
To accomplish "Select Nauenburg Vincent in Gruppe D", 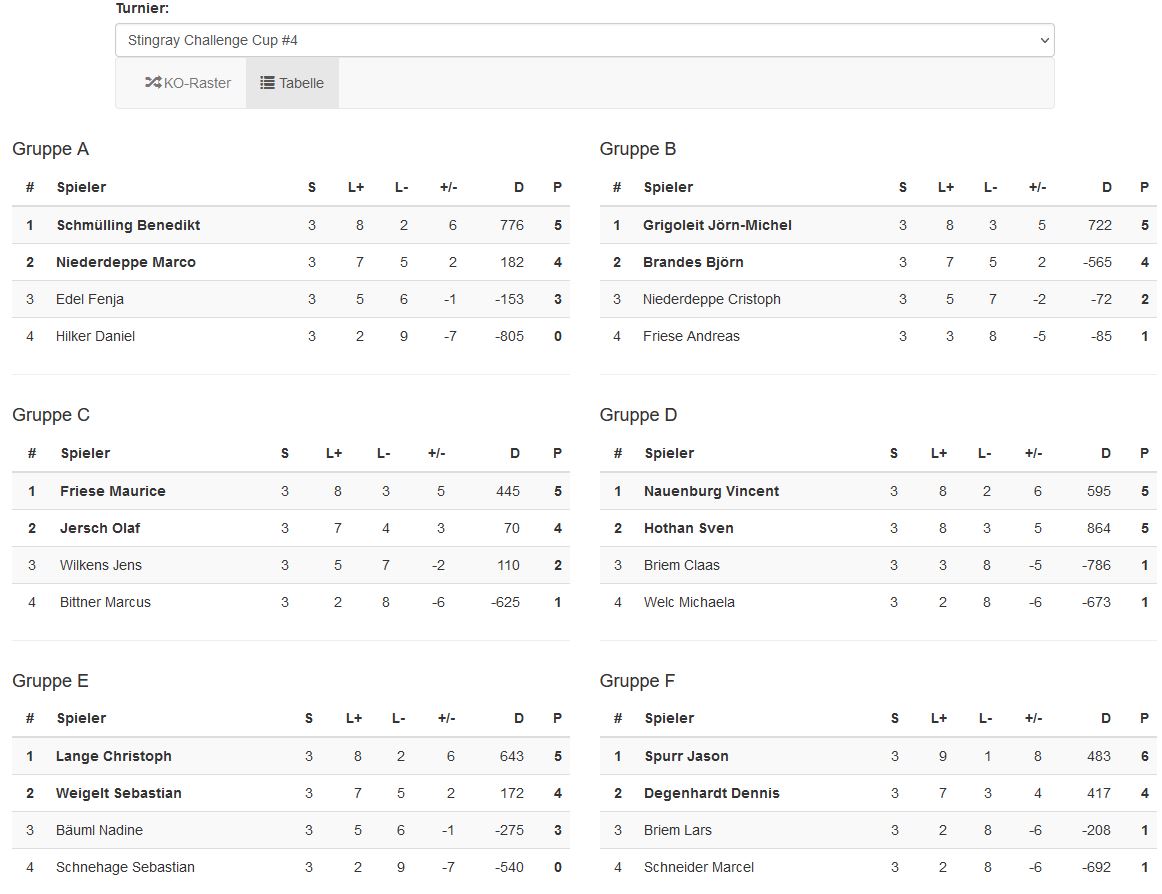I will (711, 491).
